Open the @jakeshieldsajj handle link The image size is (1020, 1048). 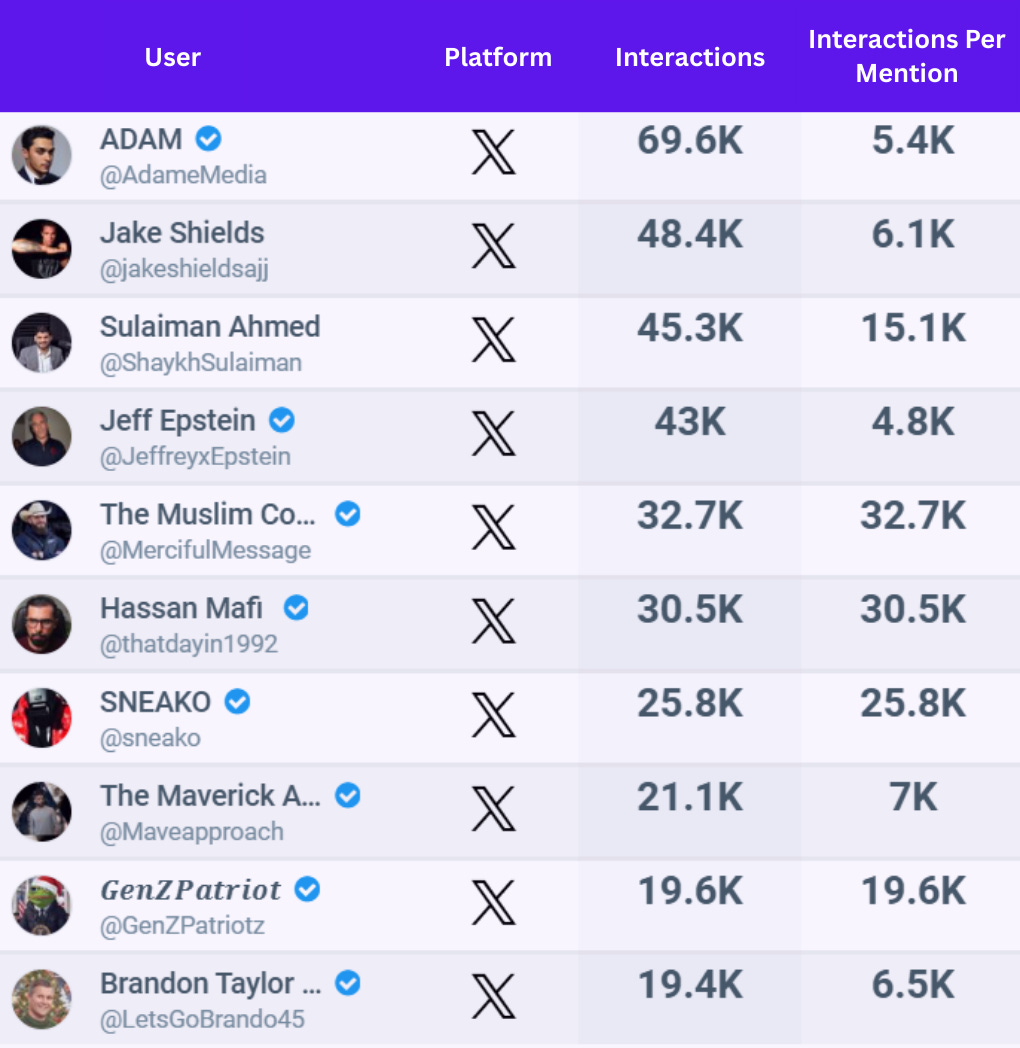[x=184, y=269]
